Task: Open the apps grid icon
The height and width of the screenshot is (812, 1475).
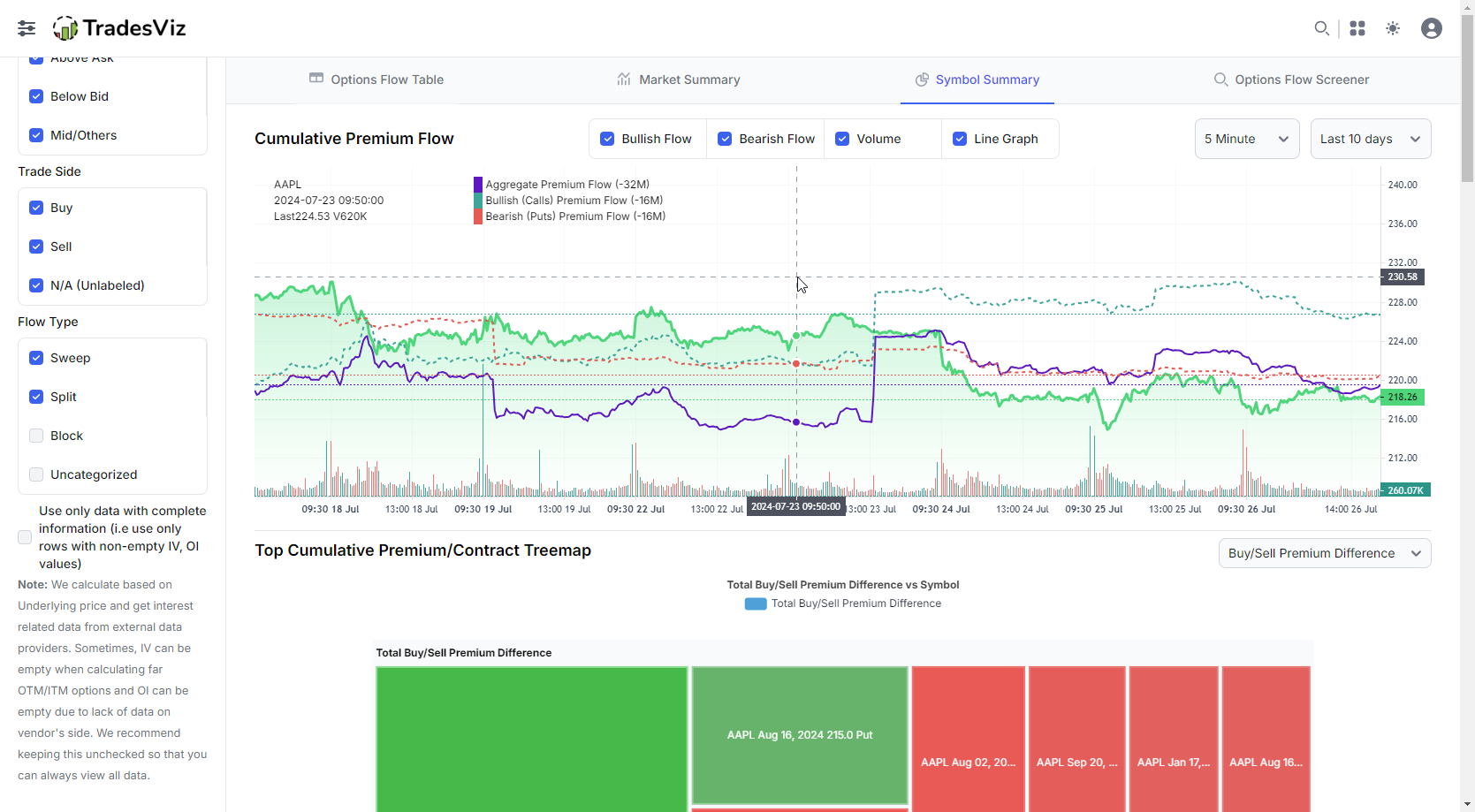Action: pos(1357,28)
